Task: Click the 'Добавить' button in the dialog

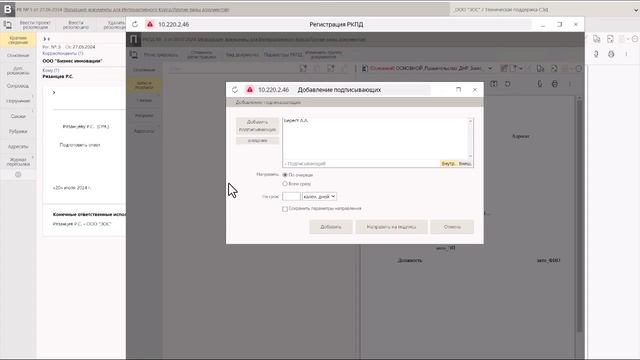Action: (x=331, y=227)
